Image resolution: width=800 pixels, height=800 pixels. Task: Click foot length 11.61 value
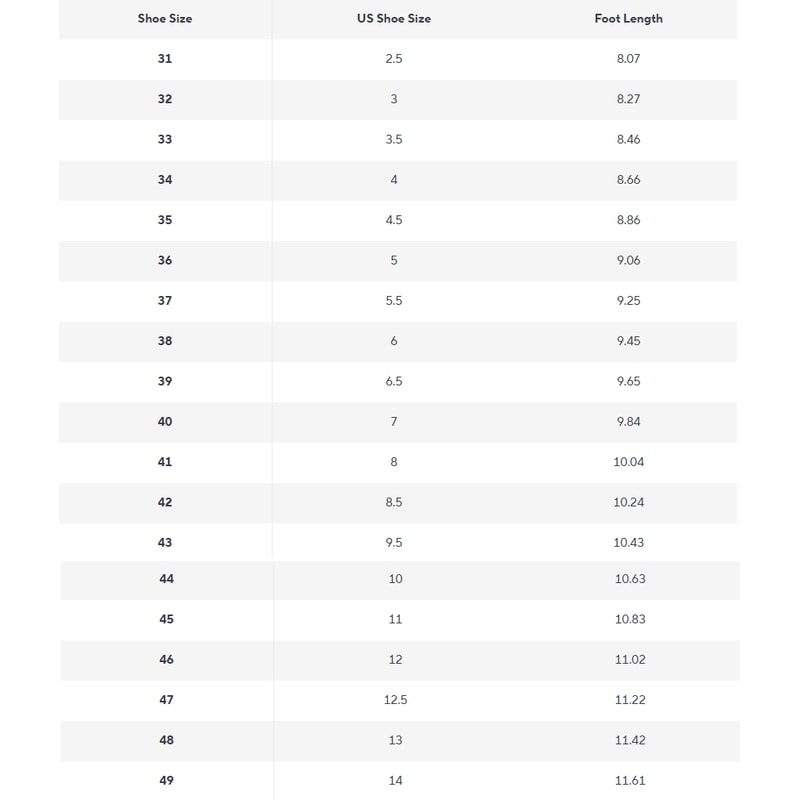[x=630, y=780]
